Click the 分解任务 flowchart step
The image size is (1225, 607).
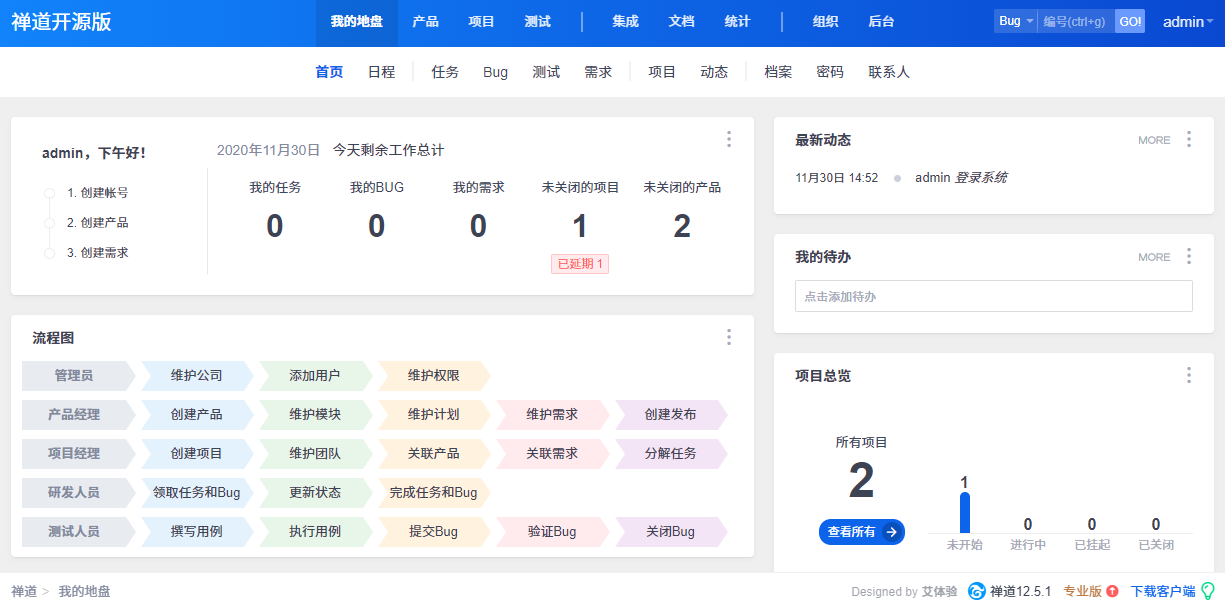(x=671, y=453)
